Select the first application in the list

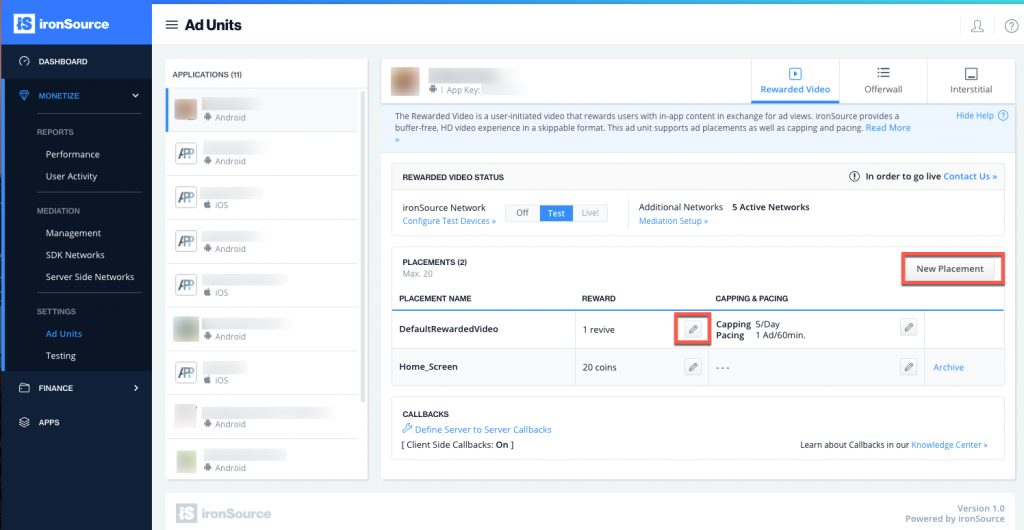(262, 110)
